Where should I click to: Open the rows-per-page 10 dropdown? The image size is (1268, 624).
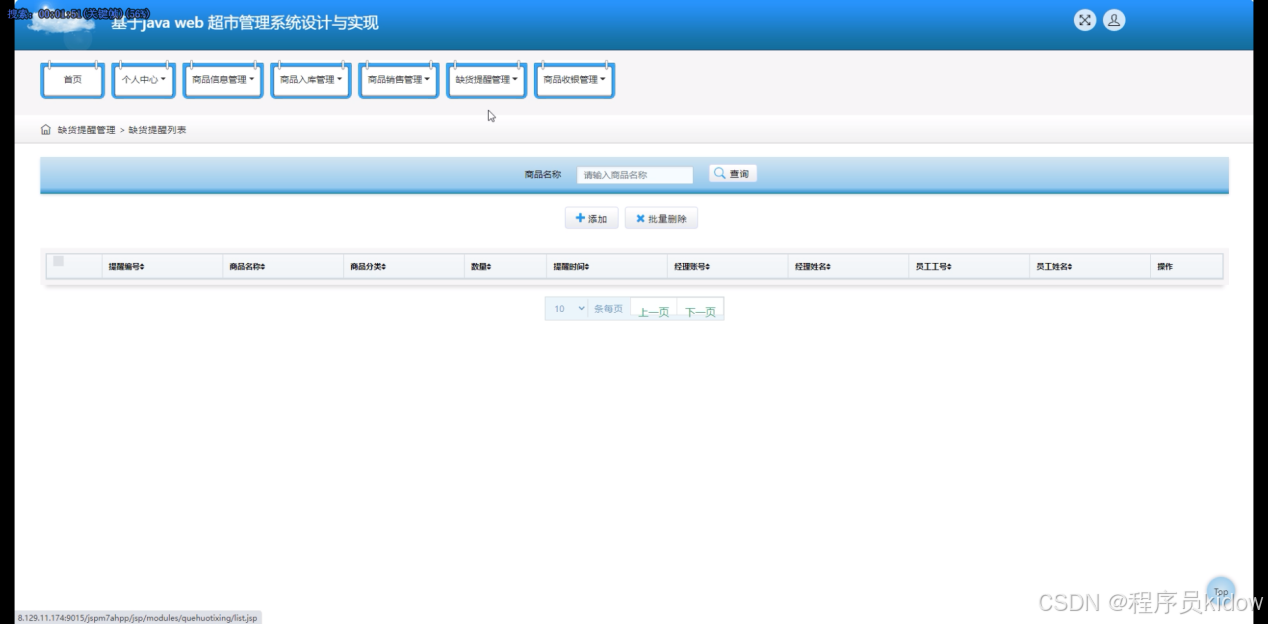pos(567,309)
